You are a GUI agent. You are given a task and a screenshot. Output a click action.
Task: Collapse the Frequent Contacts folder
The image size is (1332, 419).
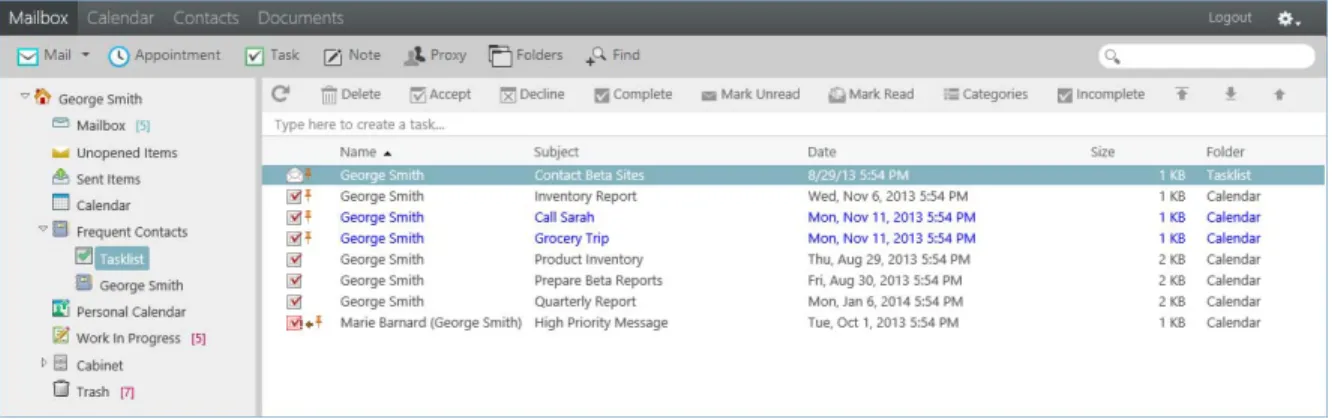[x=43, y=229]
